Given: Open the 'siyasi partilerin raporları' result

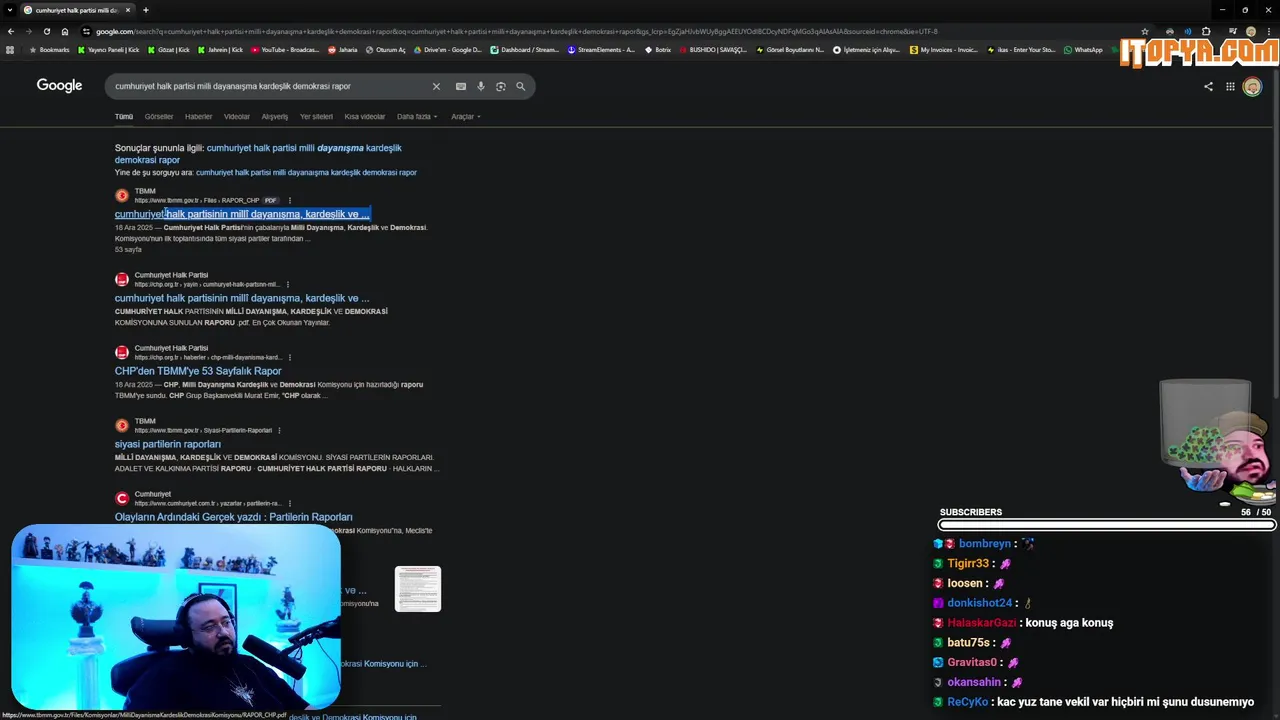Looking at the screenshot, I should pyautogui.click(x=168, y=444).
